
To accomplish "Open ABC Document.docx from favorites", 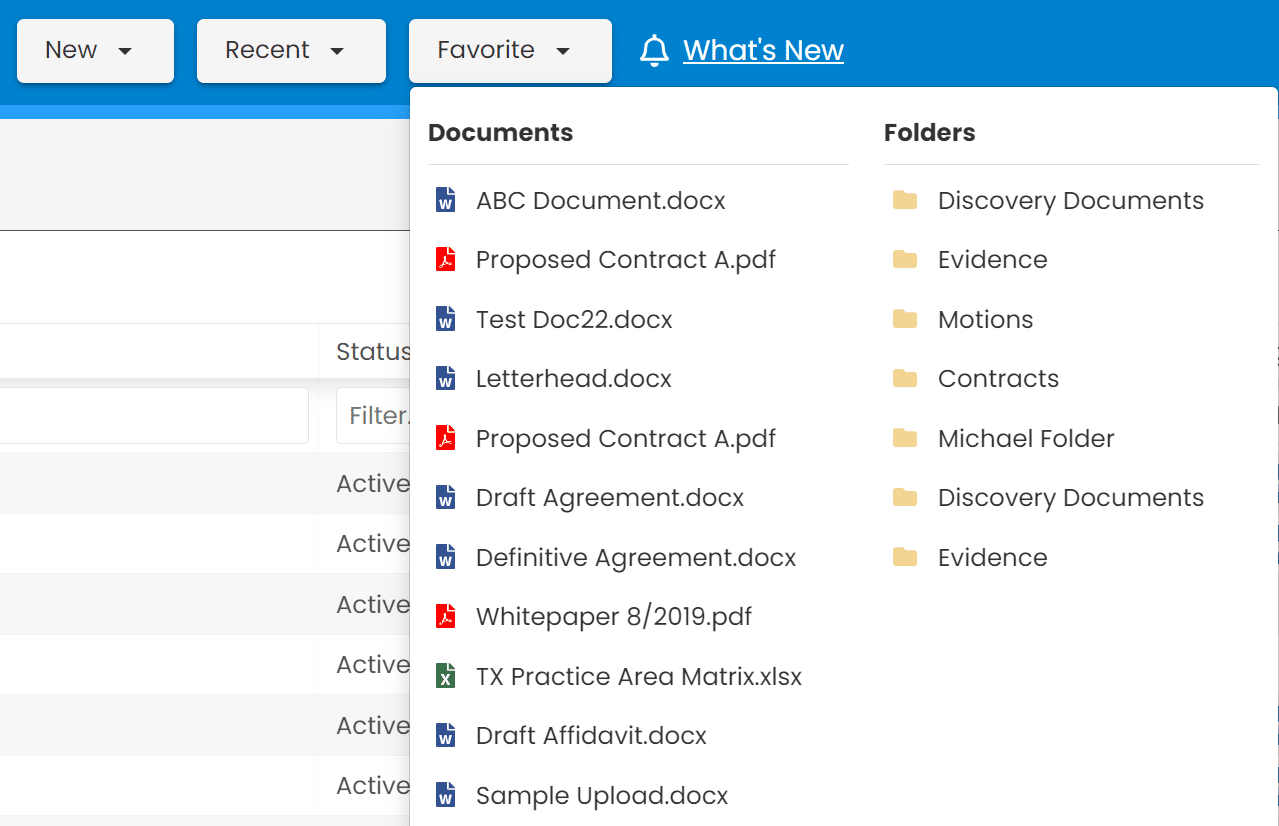I will coord(601,200).
